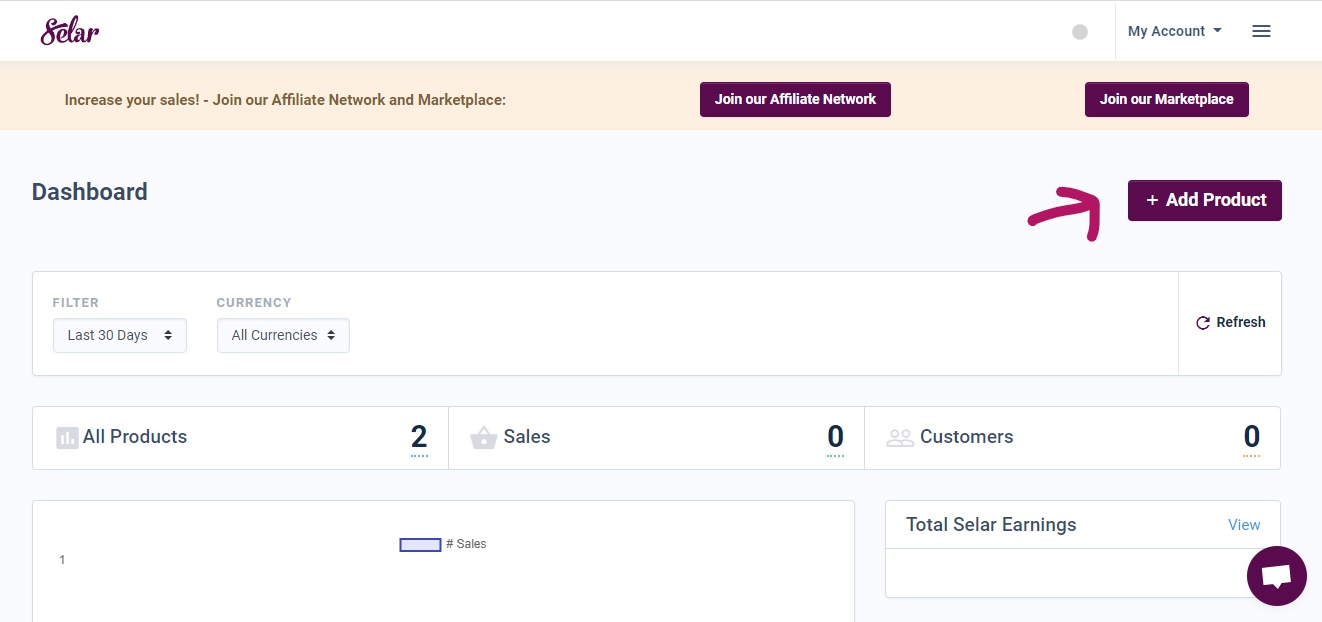
Task: Click the plus icon on Add Product
Action: [1151, 200]
